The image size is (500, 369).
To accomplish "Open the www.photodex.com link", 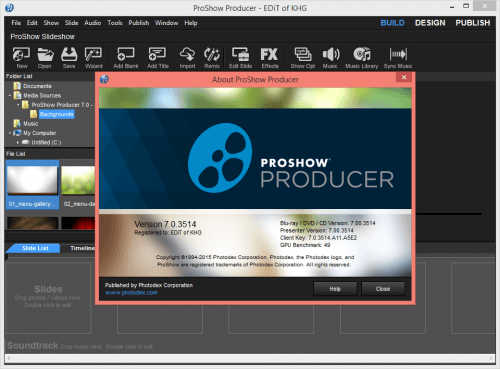I will [131, 293].
